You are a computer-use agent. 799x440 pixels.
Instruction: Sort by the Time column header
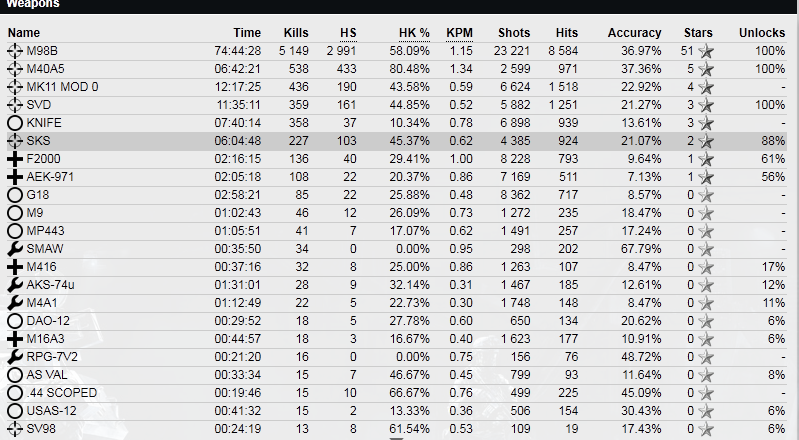tap(247, 33)
